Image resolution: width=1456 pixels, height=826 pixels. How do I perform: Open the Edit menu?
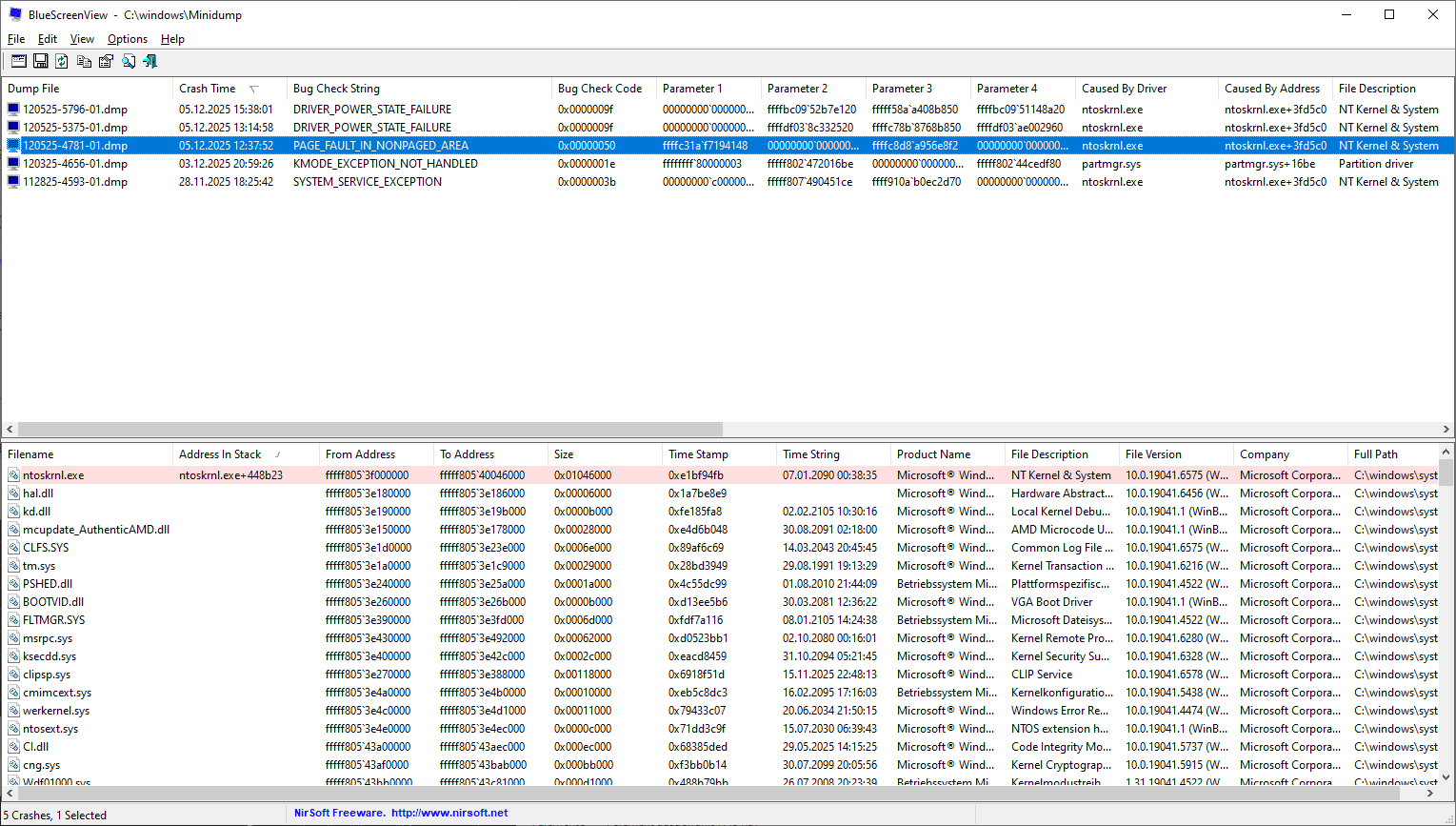pyautogui.click(x=48, y=39)
